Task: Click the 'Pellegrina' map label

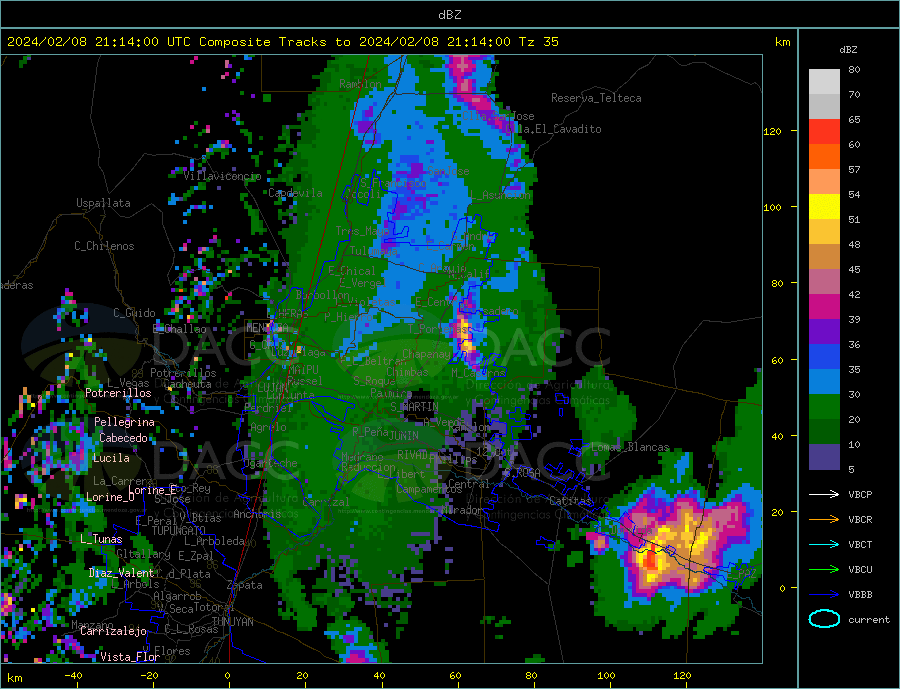Action: pyautogui.click(x=125, y=422)
